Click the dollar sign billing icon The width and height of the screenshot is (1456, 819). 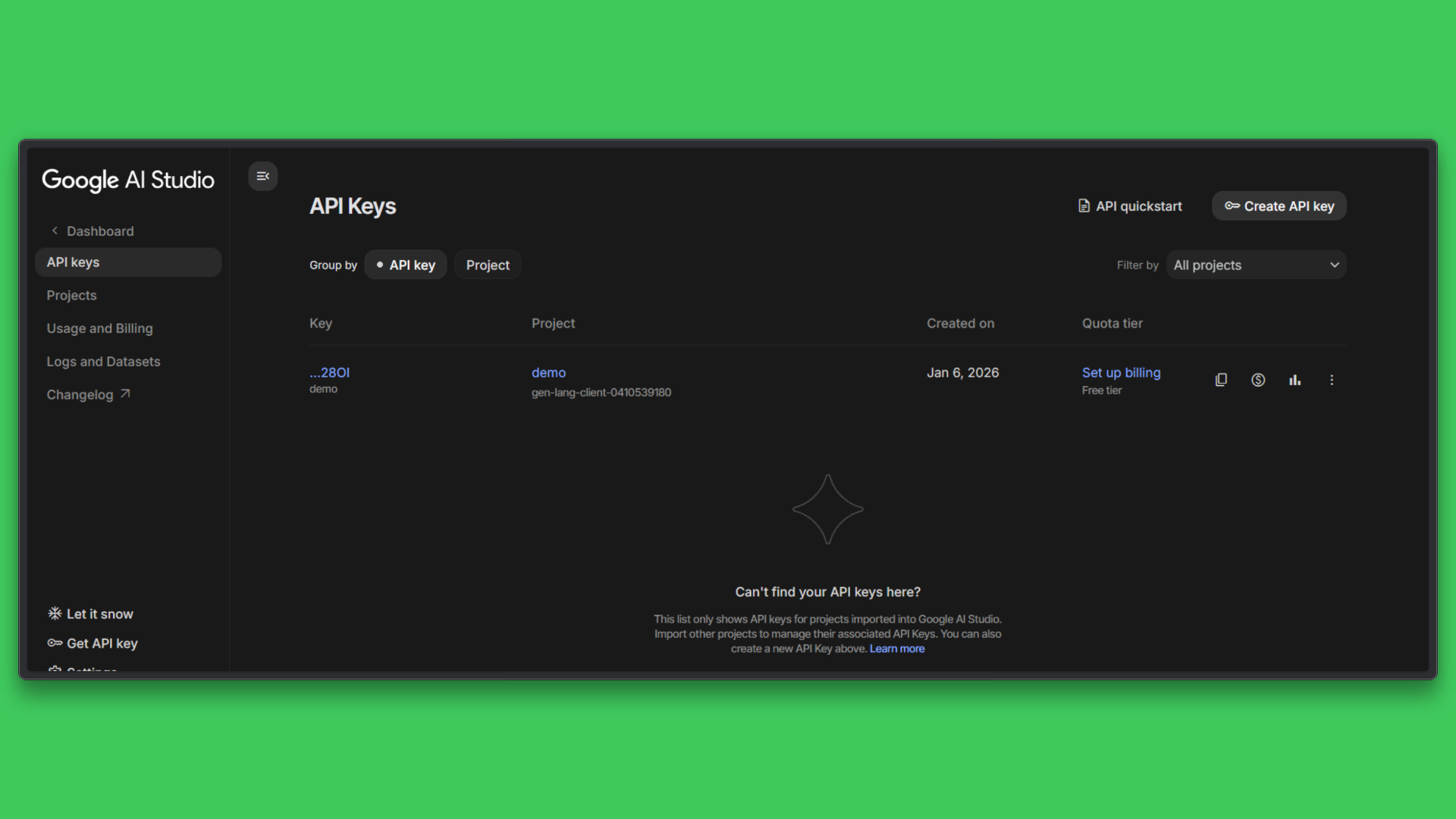[1258, 379]
